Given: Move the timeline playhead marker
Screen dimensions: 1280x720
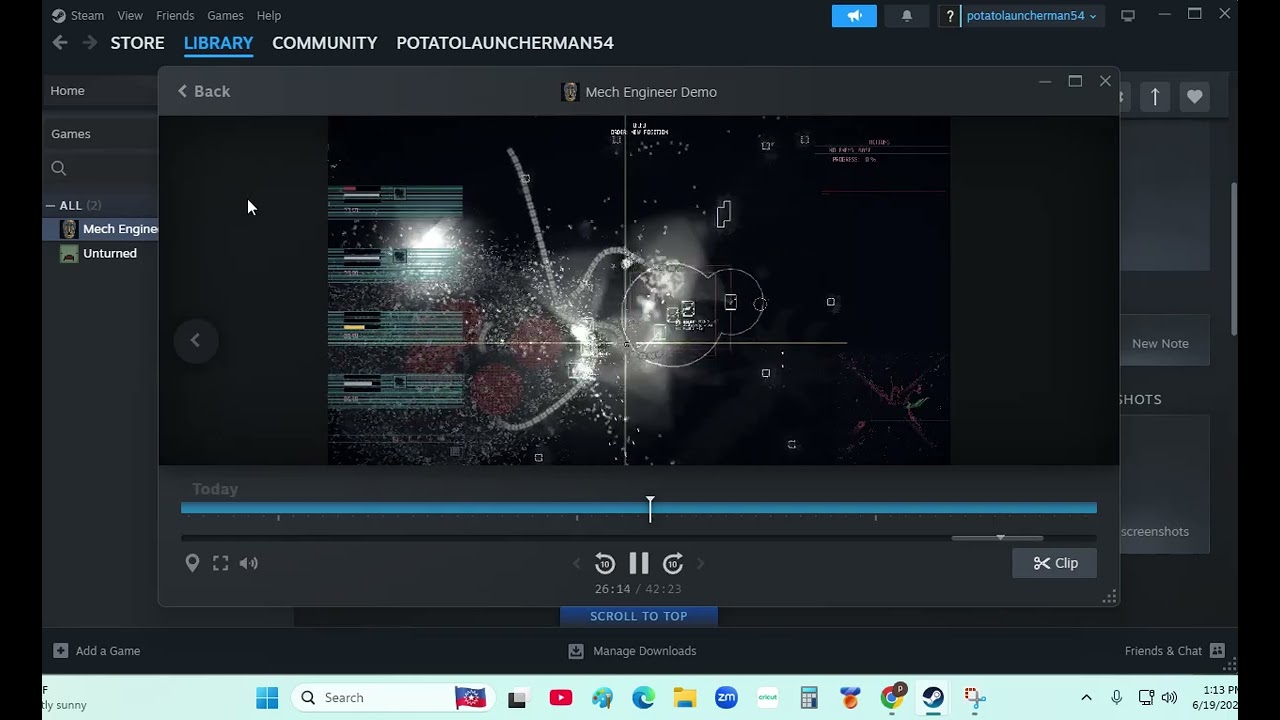Looking at the screenshot, I should tap(650, 508).
